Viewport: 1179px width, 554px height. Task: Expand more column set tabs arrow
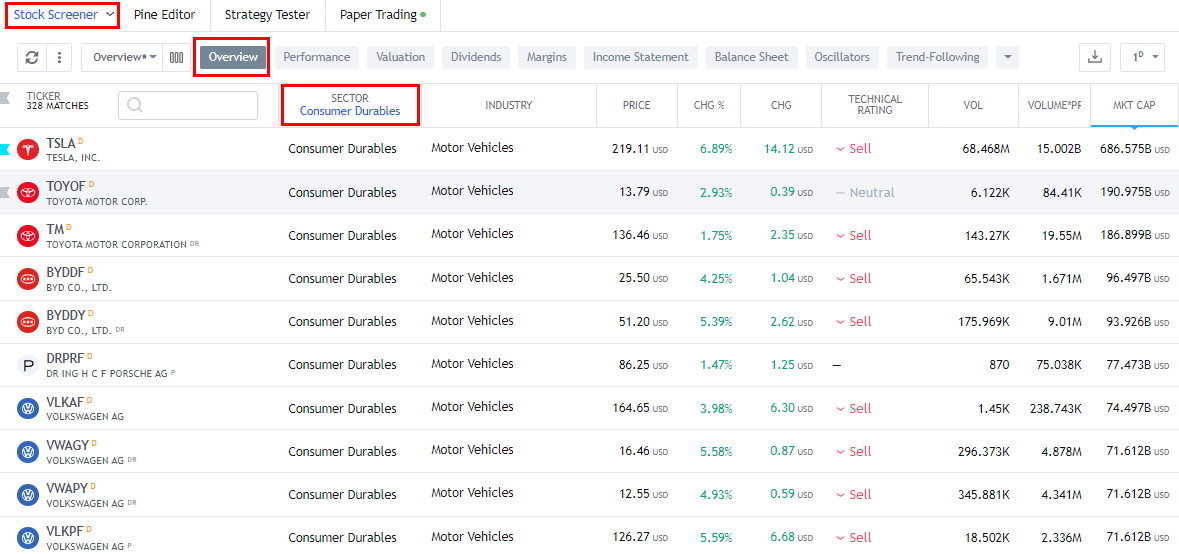click(1008, 57)
